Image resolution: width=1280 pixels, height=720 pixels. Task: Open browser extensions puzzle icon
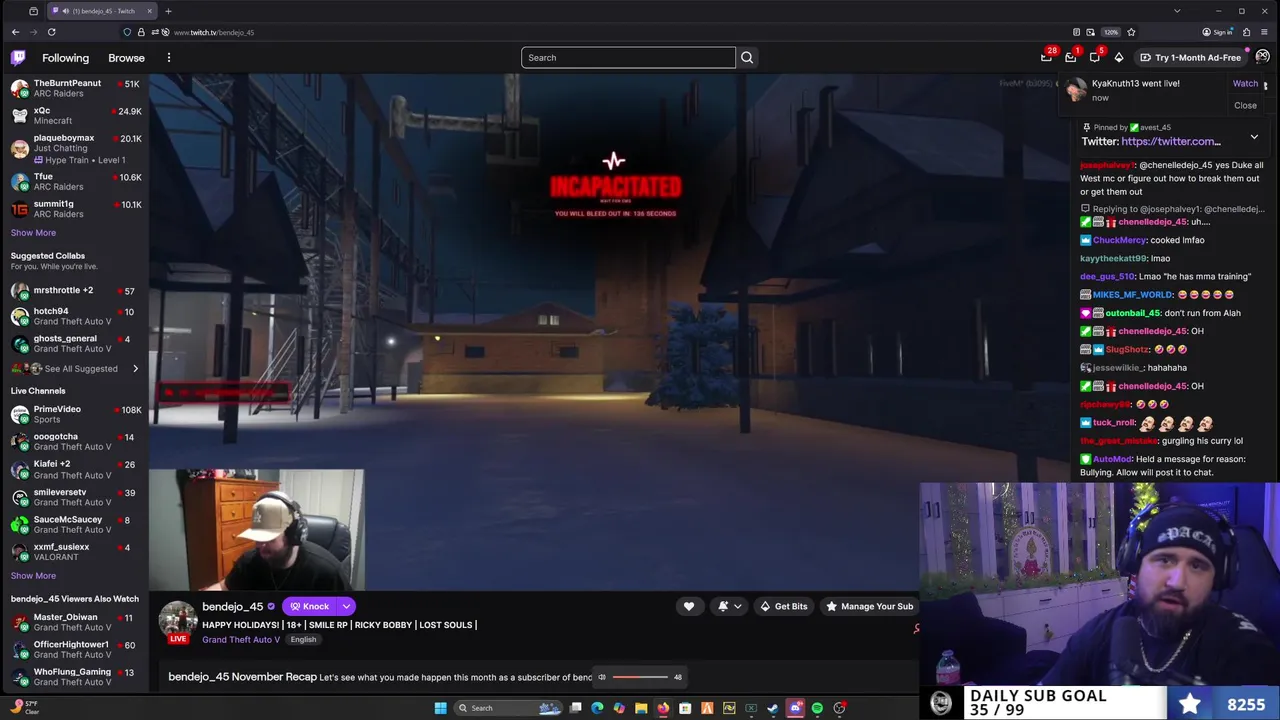(x=1246, y=32)
